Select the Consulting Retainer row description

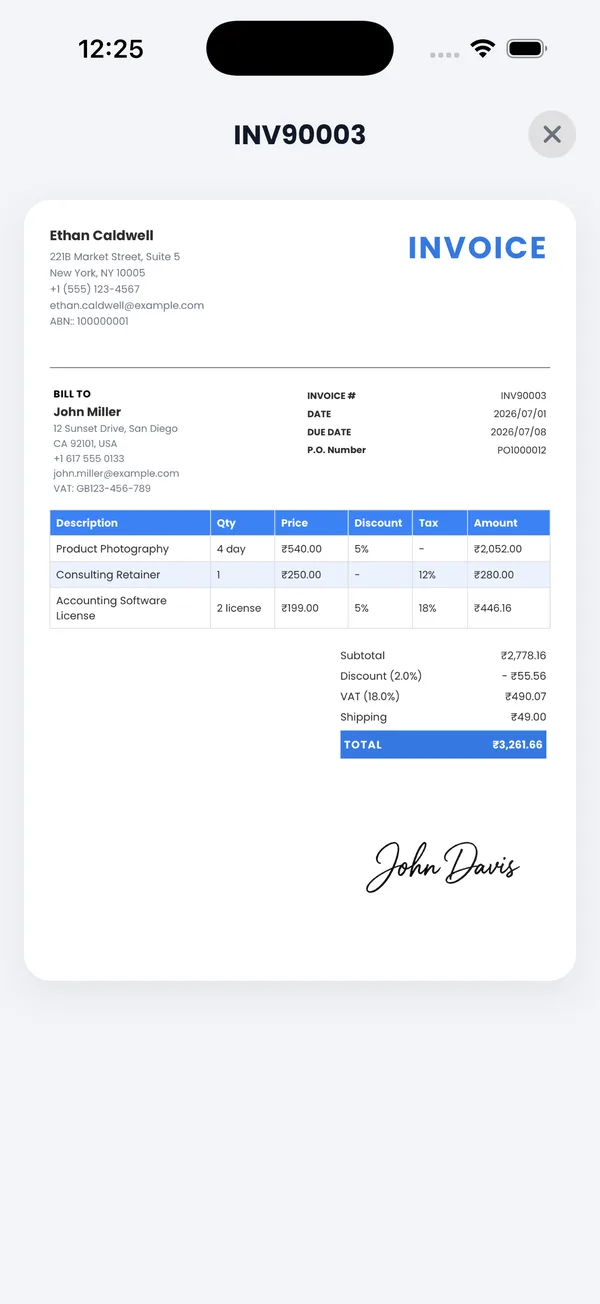[108, 575]
